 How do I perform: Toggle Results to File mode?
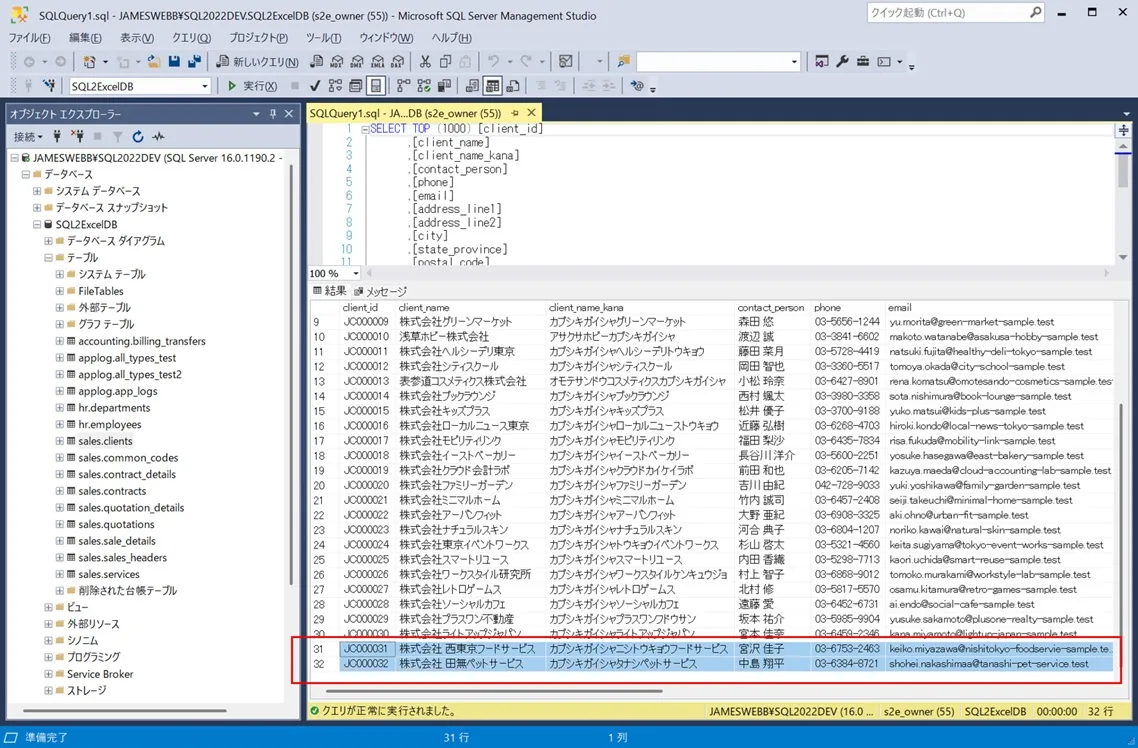pos(512,86)
